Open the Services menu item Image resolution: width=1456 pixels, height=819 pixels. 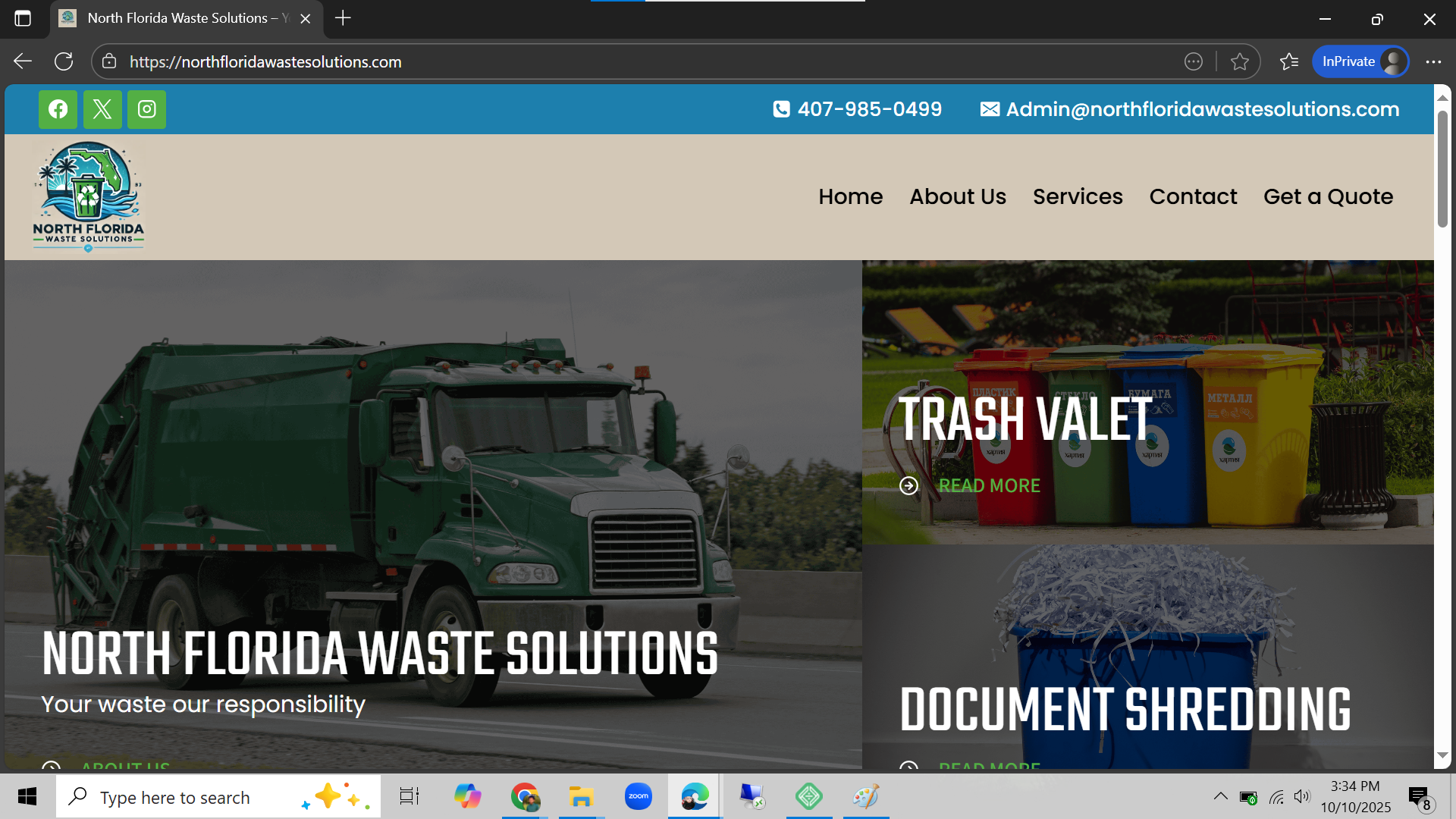(x=1077, y=196)
